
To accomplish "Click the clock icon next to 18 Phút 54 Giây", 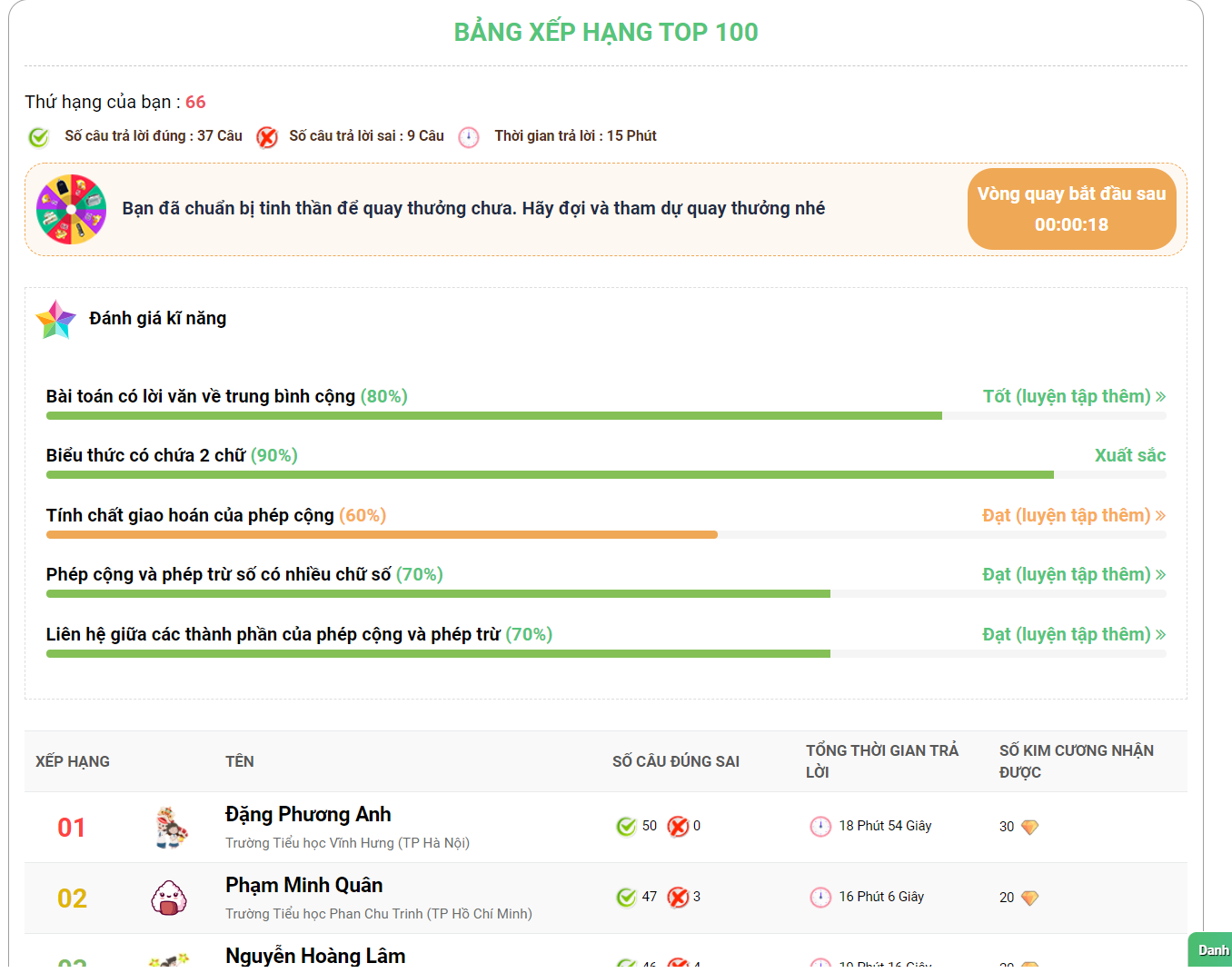I will 820,826.
